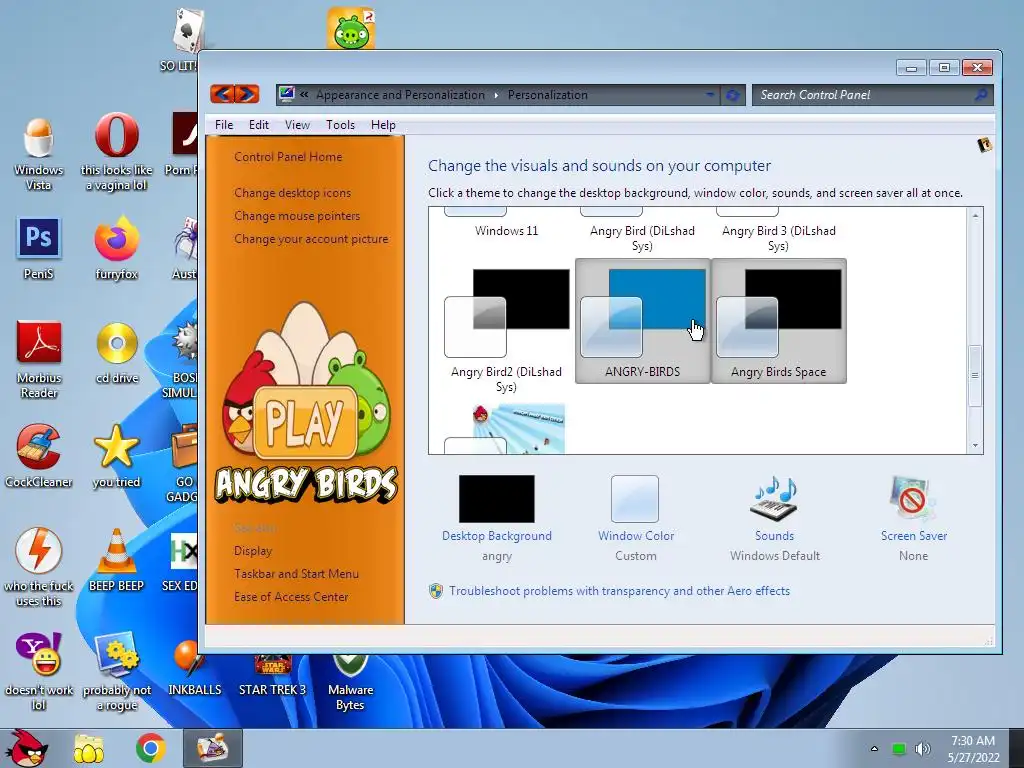Open Change your account picture link
The height and width of the screenshot is (768, 1024).
(312, 239)
